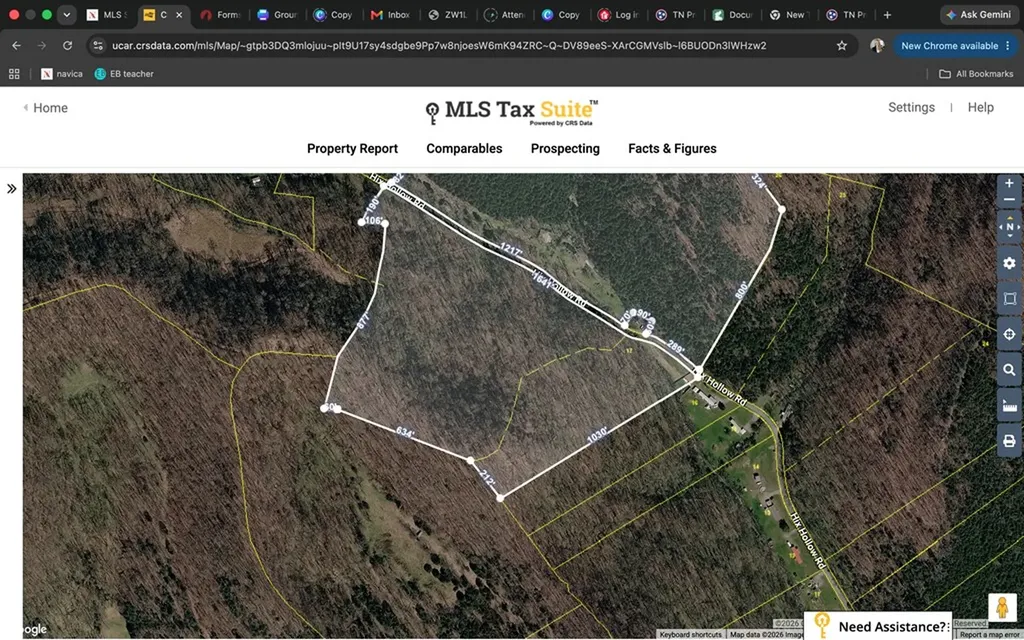Expand the side panel with double chevron
The width and height of the screenshot is (1024, 640).
[12, 189]
